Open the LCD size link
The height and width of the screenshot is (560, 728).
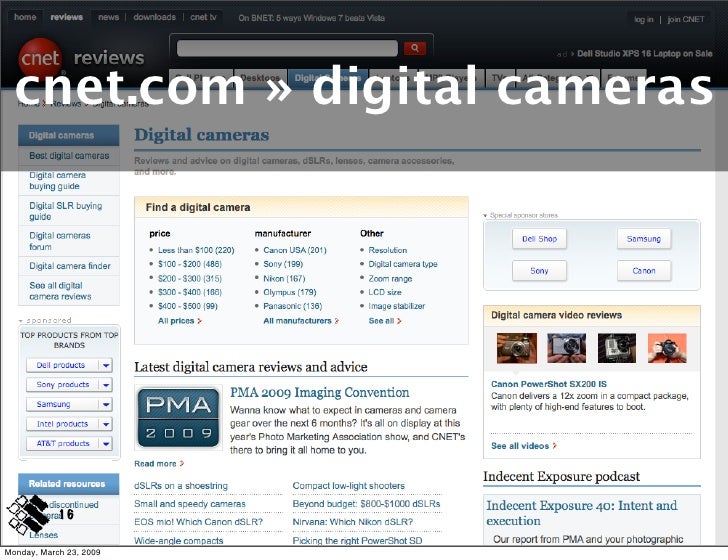(x=385, y=293)
